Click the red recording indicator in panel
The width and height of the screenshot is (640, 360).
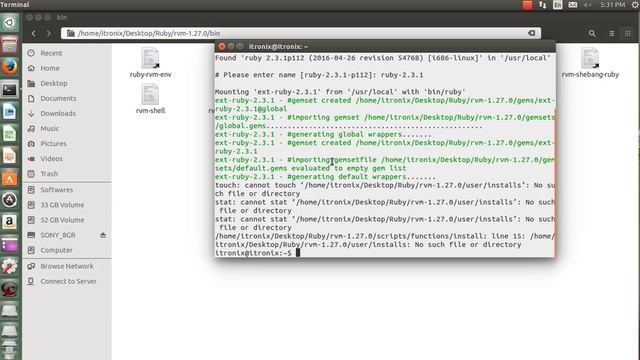pyautogui.click(x=527, y=5)
